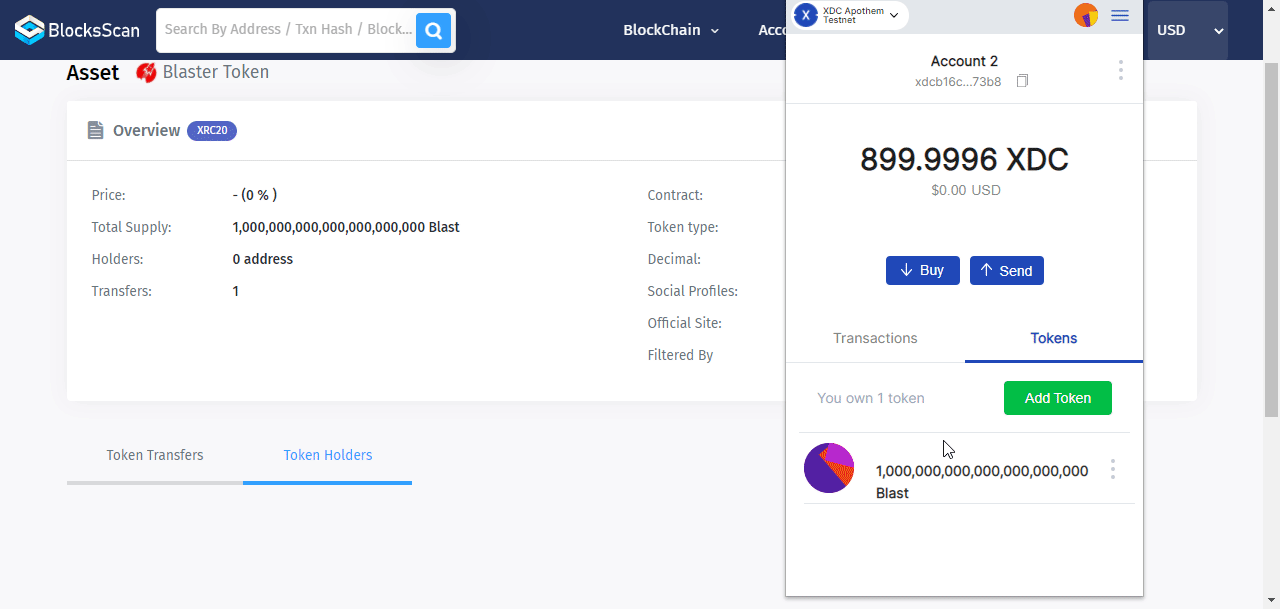Open the BlockChain dropdown menu
Screen dimensions: 1280x609
(x=671, y=30)
